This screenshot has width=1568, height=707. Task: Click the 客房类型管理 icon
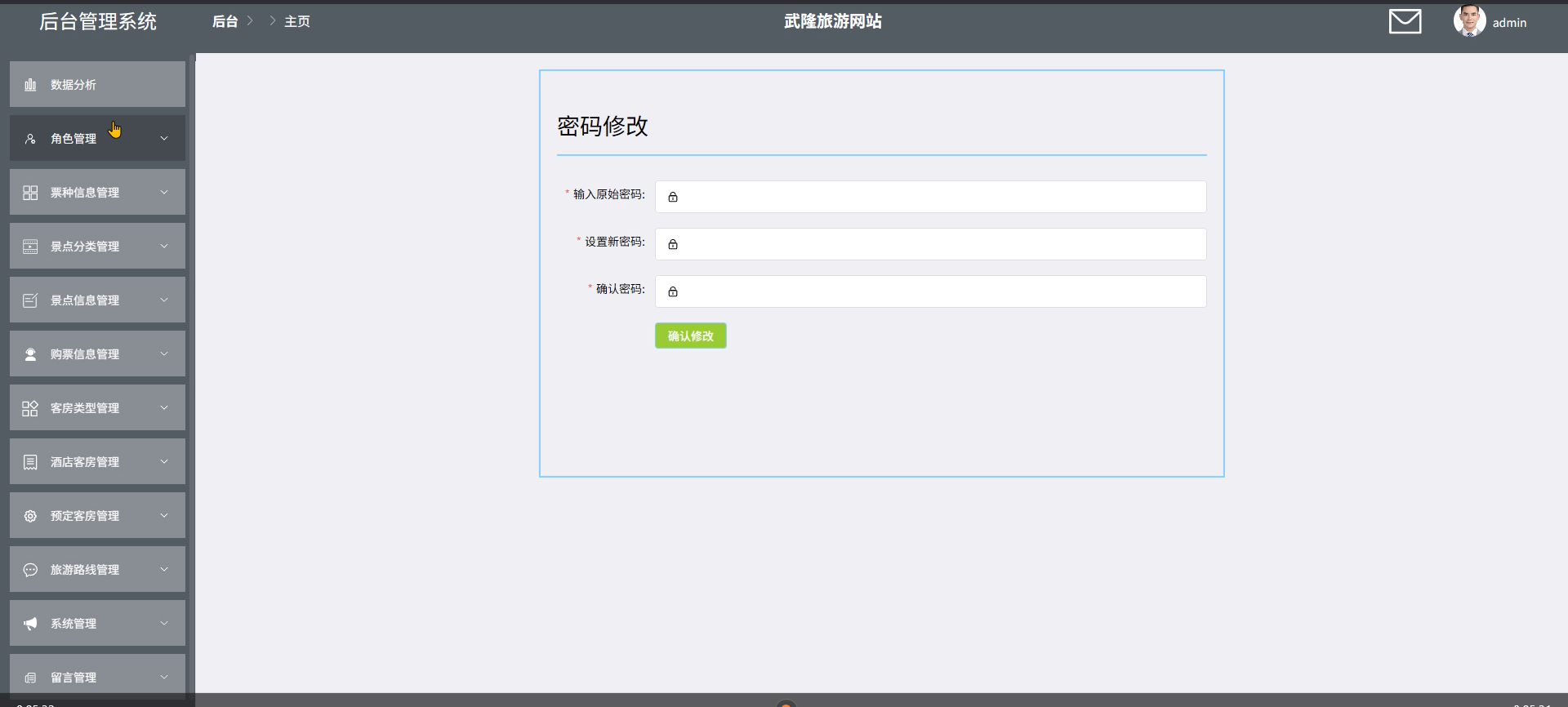[x=30, y=408]
